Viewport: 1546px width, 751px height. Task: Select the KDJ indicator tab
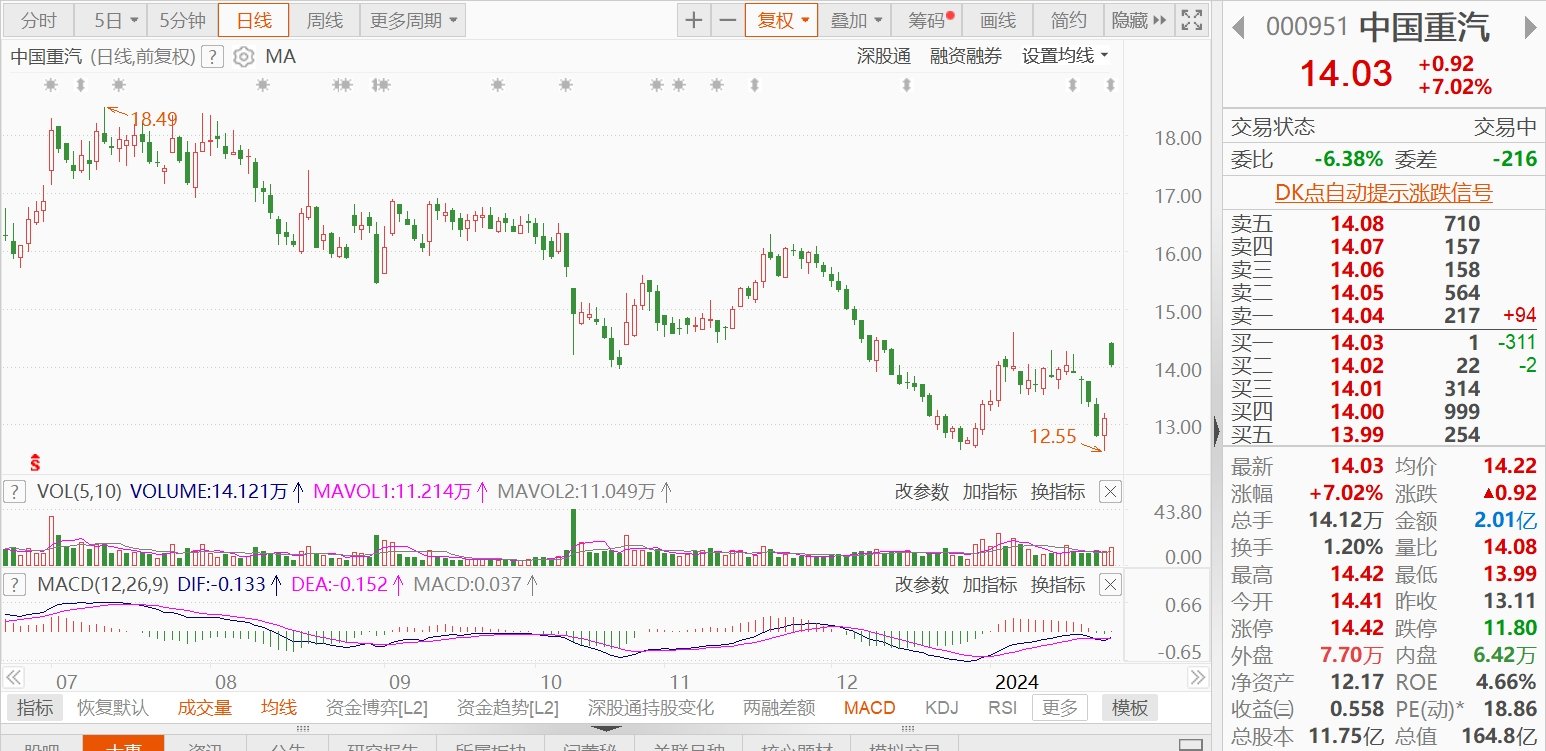pos(941,708)
